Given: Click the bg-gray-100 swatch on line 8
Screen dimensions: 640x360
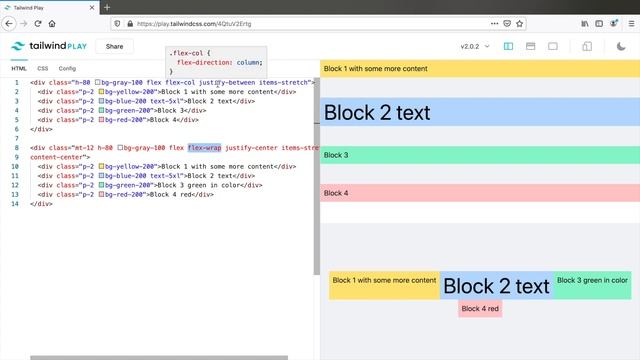Looking at the screenshot, I should click(120, 148).
